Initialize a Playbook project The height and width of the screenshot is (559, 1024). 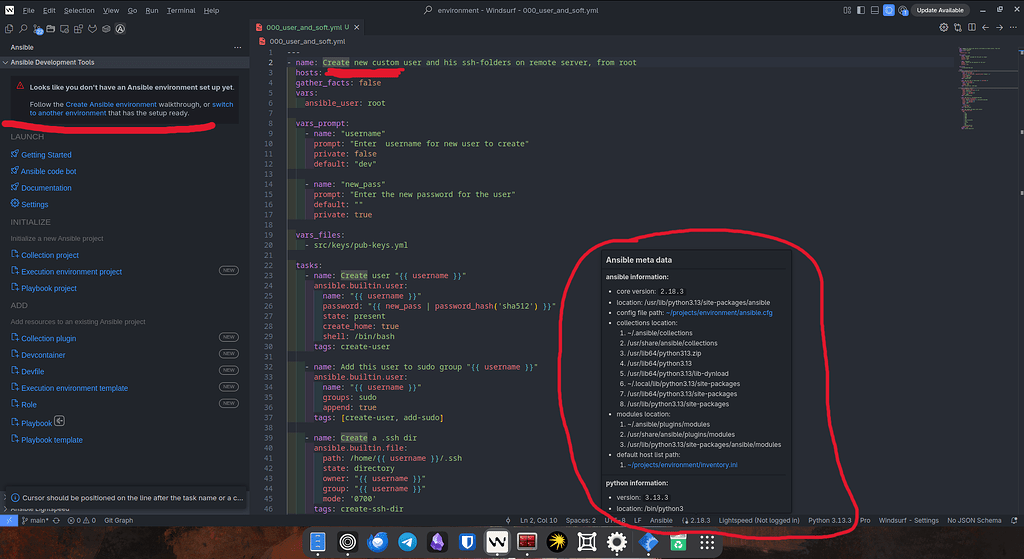[48, 288]
